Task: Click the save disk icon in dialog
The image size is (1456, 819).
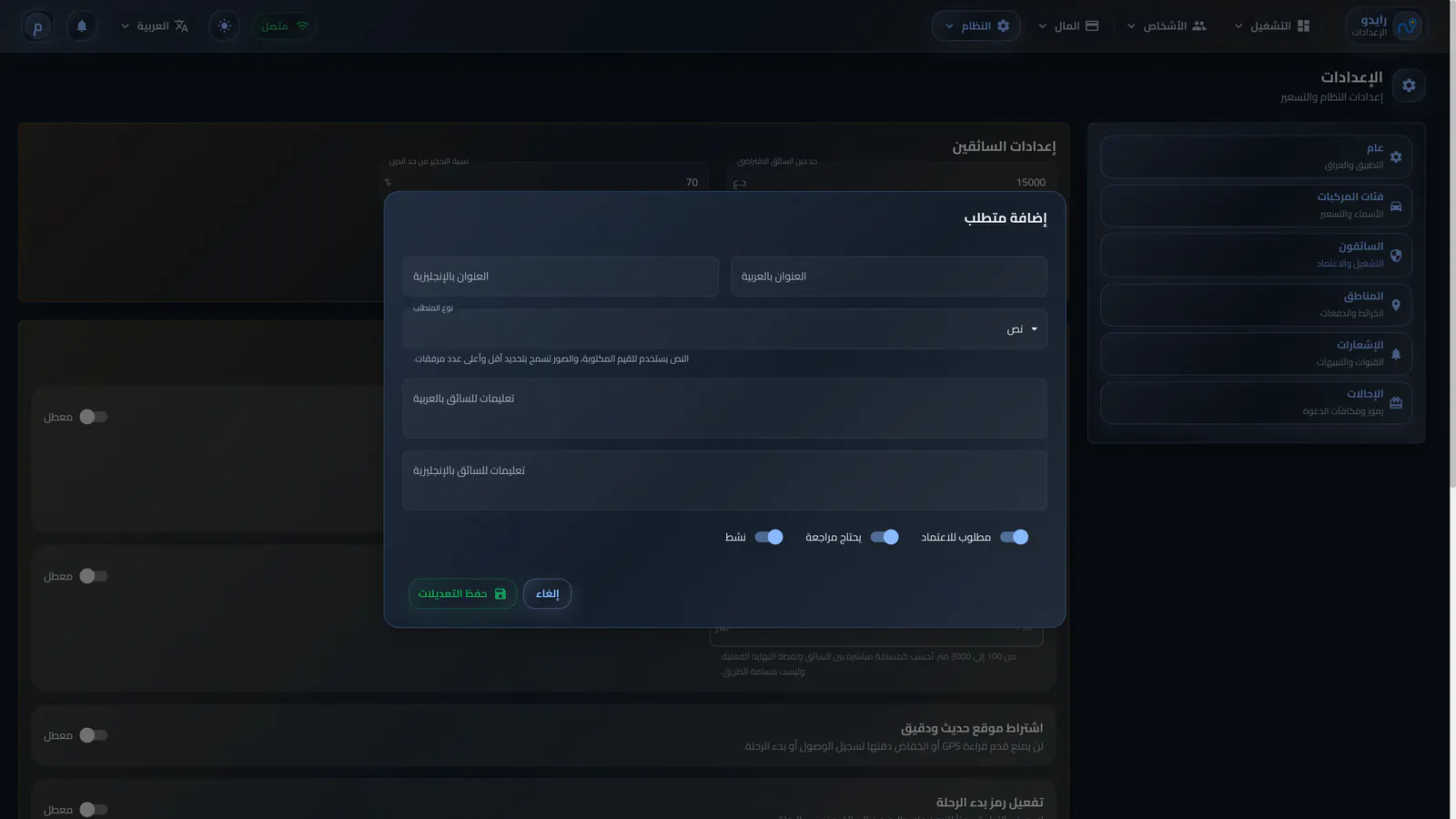Action: [x=500, y=593]
